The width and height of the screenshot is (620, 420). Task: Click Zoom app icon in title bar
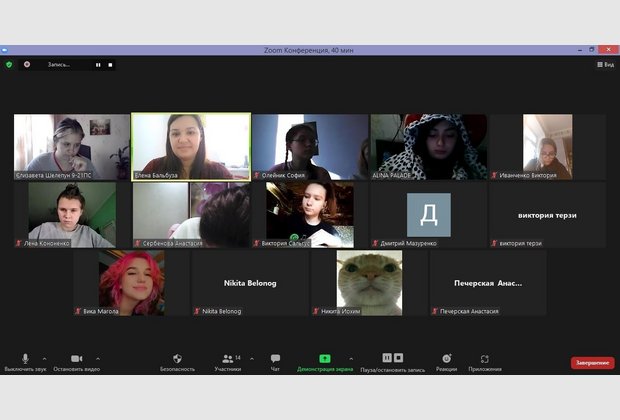4,50
